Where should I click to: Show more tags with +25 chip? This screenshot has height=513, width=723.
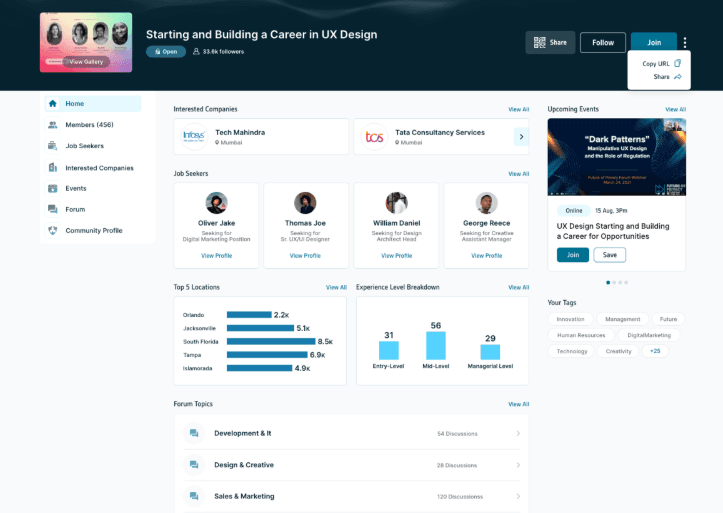pos(655,351)
